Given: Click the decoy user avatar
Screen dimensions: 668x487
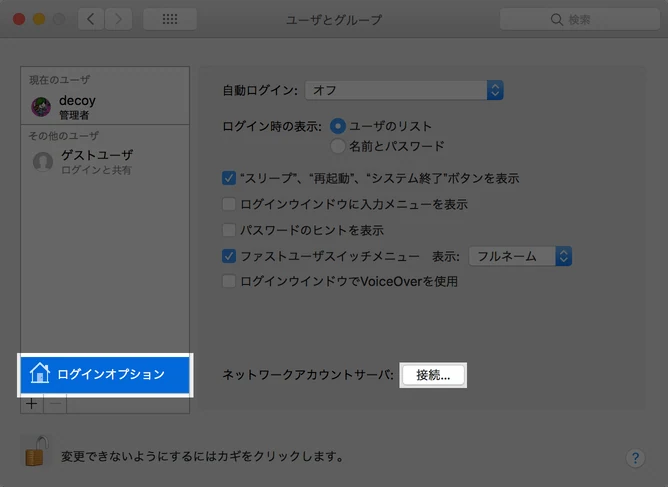Looking at the screenshot, I should coord(41,107).
